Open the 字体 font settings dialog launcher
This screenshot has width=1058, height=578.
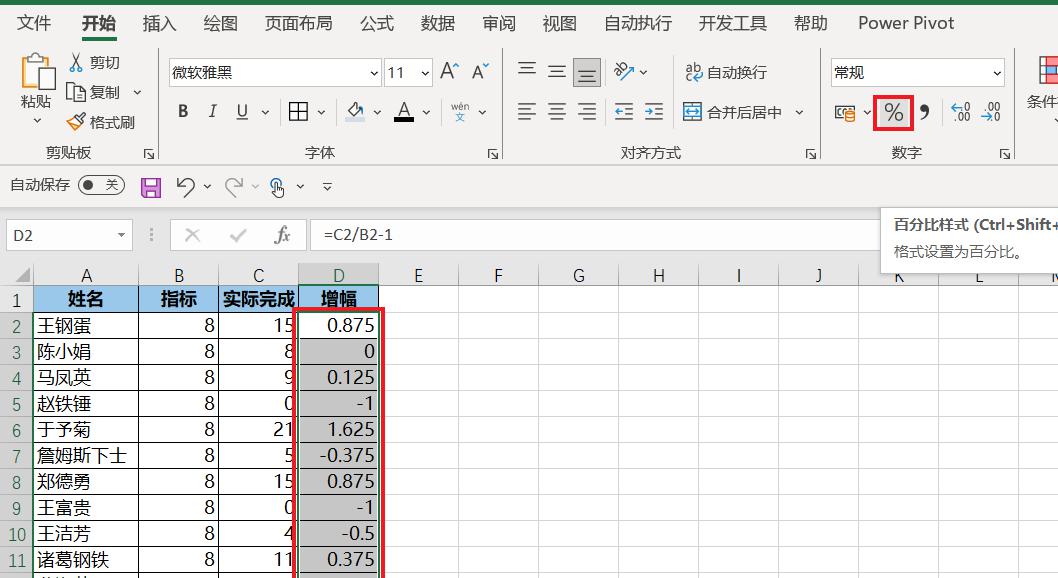493,154
